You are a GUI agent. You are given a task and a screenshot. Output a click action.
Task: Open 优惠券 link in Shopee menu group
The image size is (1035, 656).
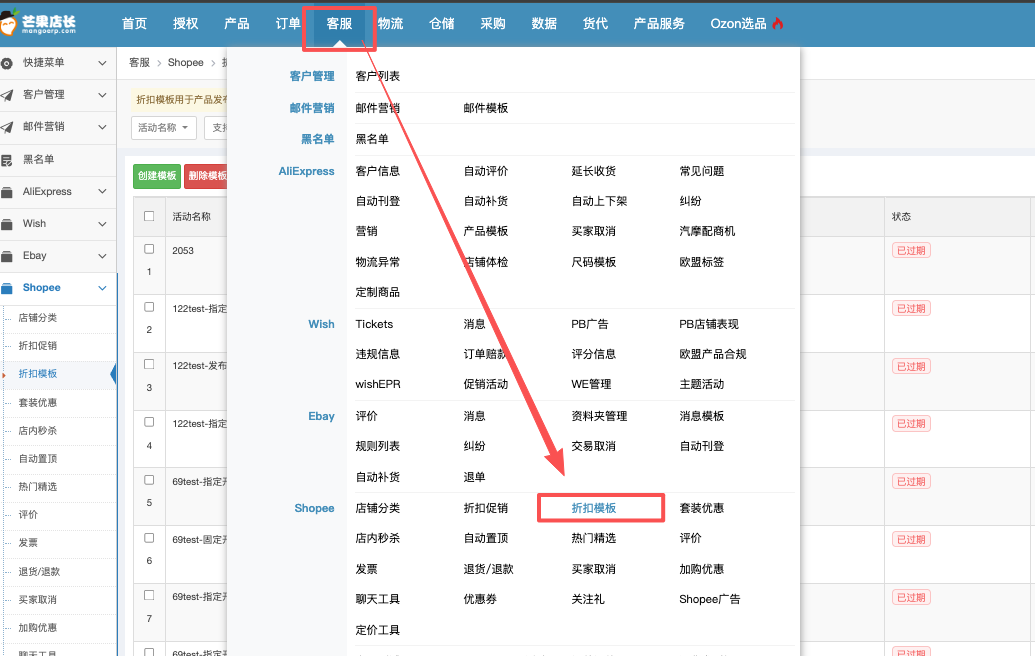[x=480, y=599]
